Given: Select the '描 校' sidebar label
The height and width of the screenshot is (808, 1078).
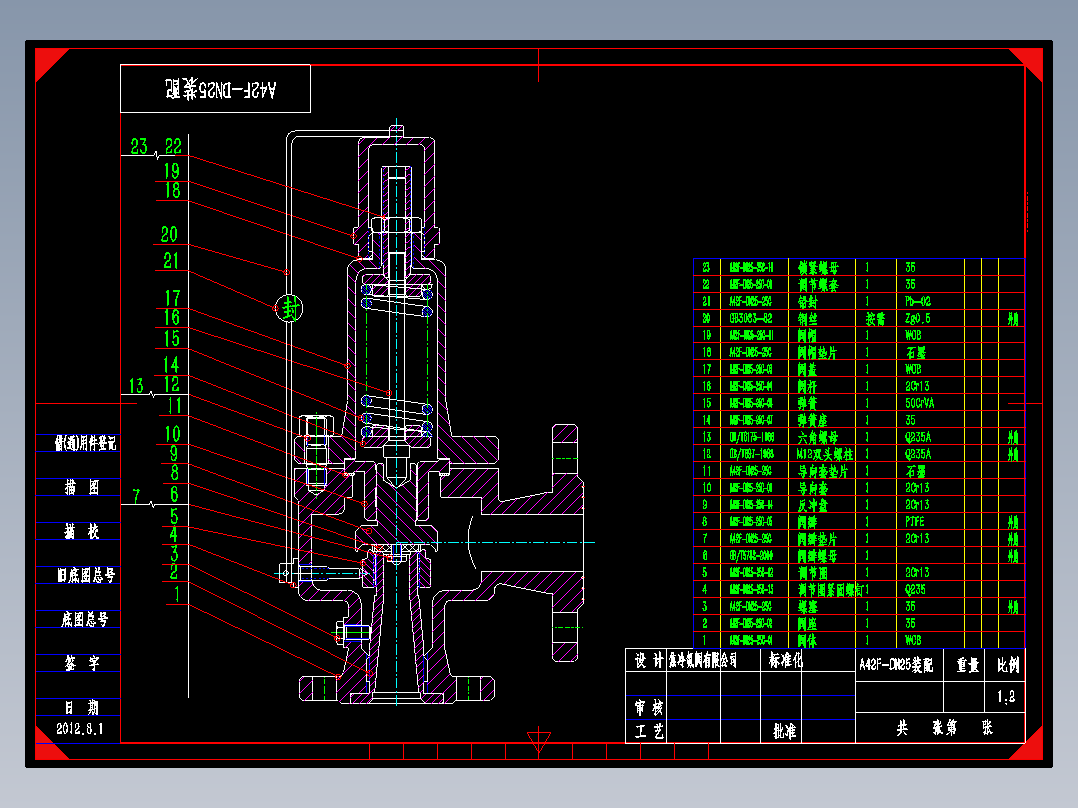Looking at the screenshot, I should pos(82,532).
